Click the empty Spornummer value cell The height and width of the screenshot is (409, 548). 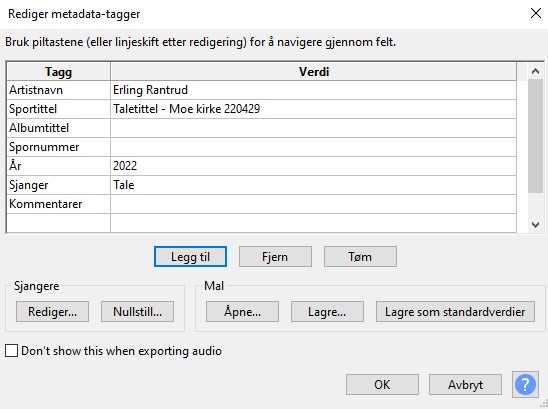(313, 147)
